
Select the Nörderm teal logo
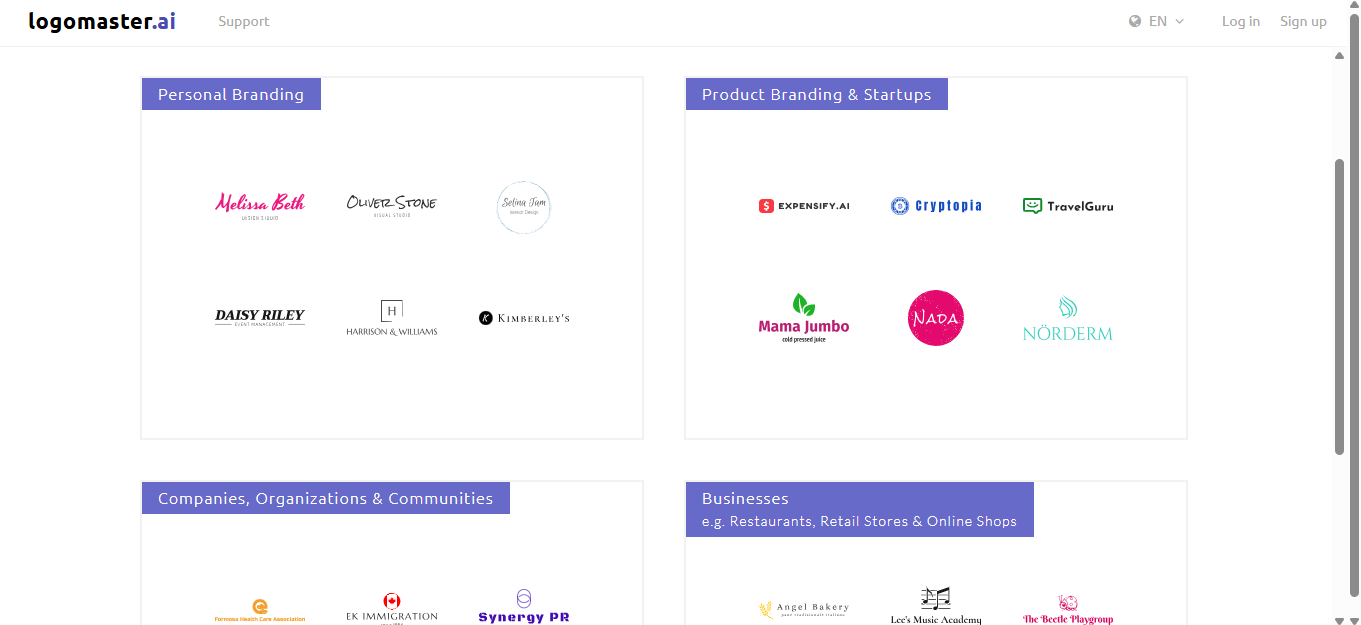[x=1068, y=319]
